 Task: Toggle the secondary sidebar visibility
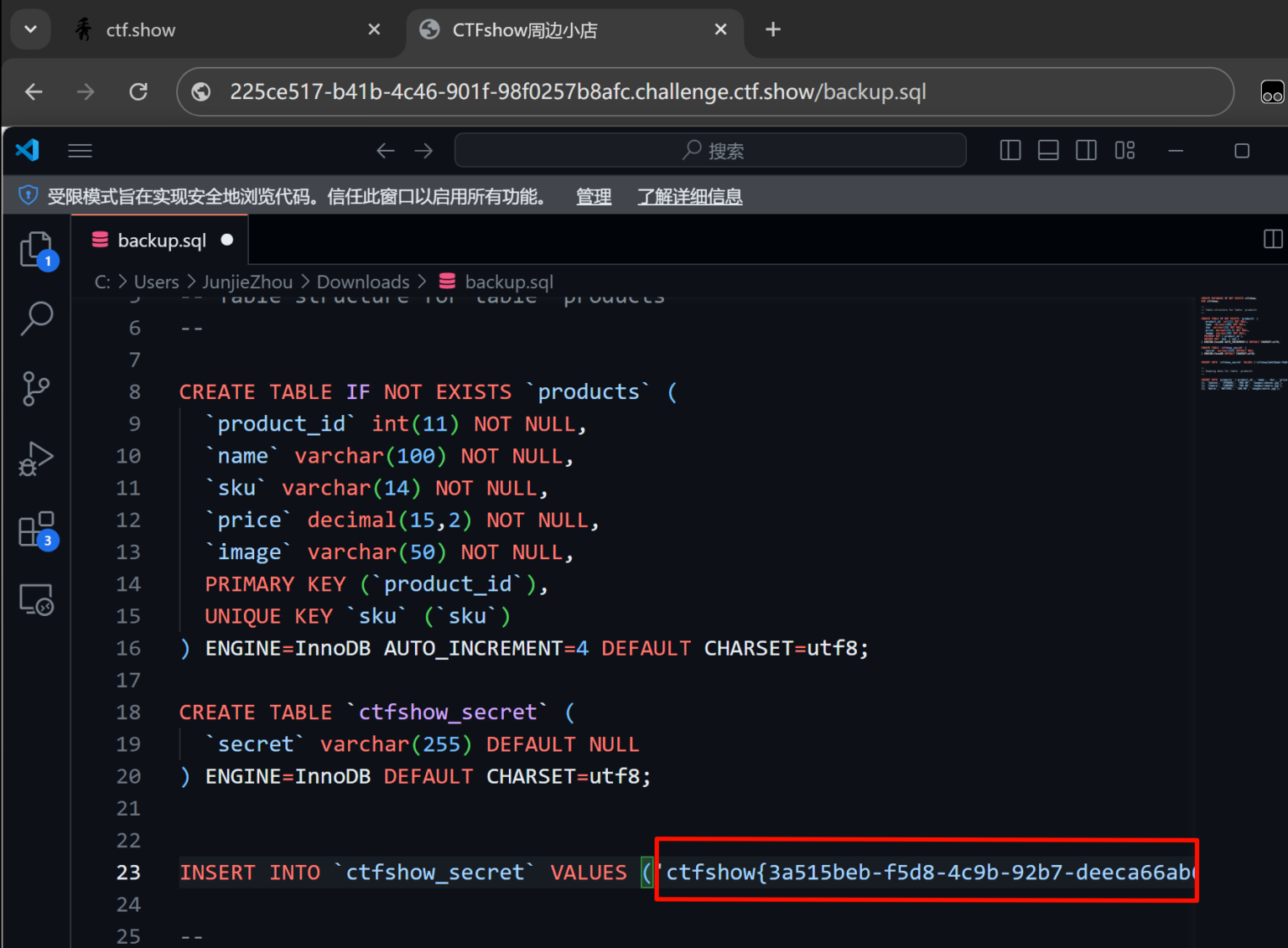[x=1086, y=150]
